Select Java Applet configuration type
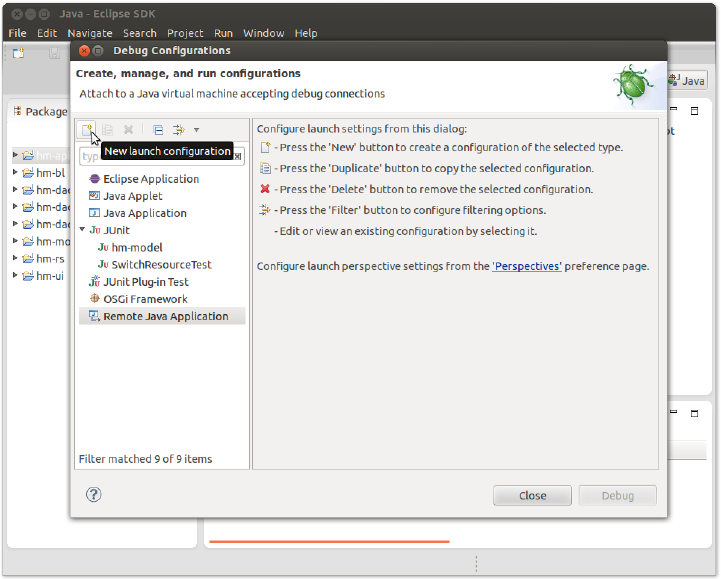The image size is (721, 579). pyautogui.click(x=133, y=196)
